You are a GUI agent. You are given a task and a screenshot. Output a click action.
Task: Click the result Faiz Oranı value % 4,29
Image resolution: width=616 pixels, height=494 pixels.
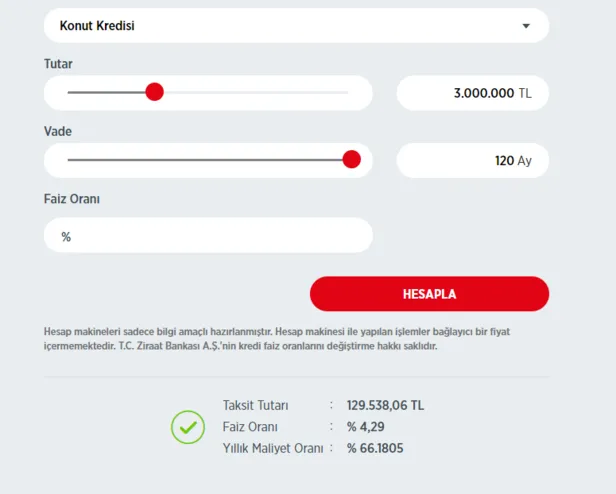[365, 427]
